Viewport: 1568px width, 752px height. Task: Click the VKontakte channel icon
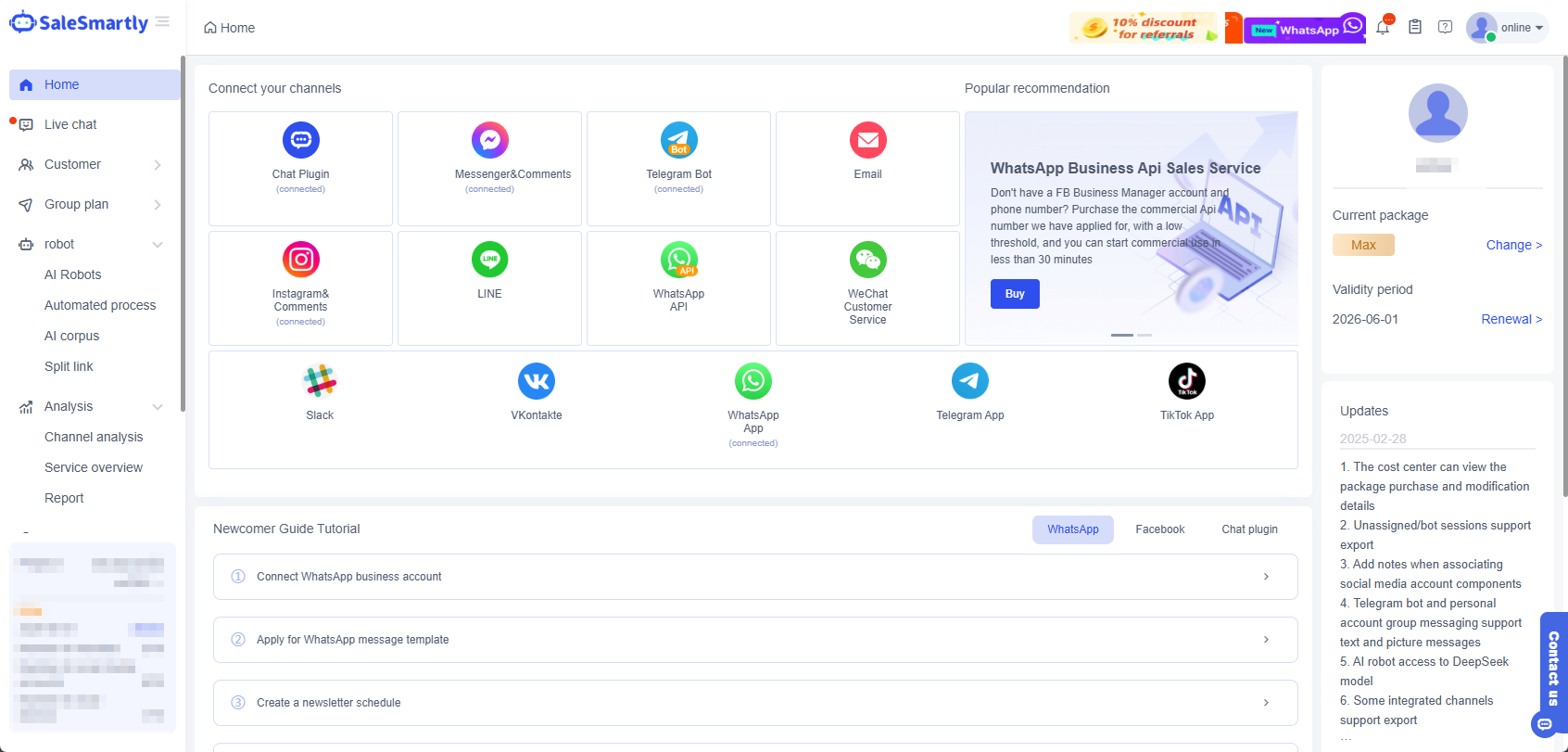537,381
